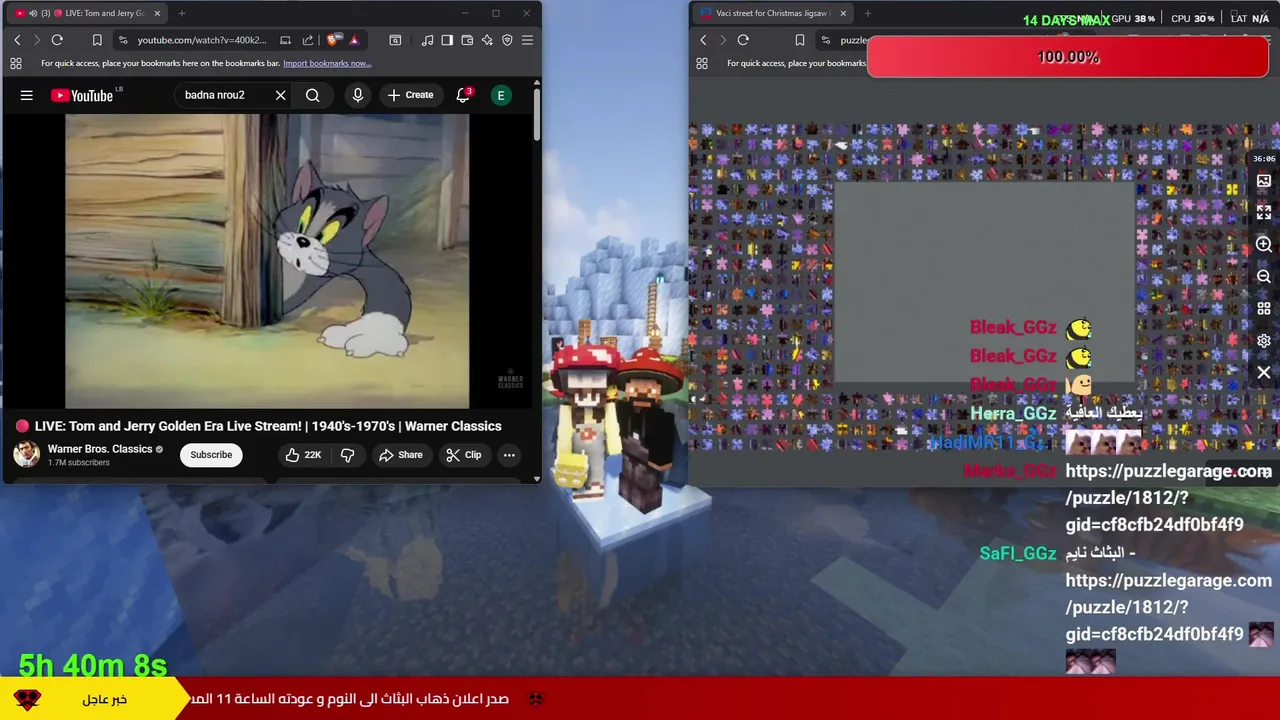Open the green 'E' account avatar
Image resolution: width=1280 pixels, height=720 pixels.
(x=501, y=95)
